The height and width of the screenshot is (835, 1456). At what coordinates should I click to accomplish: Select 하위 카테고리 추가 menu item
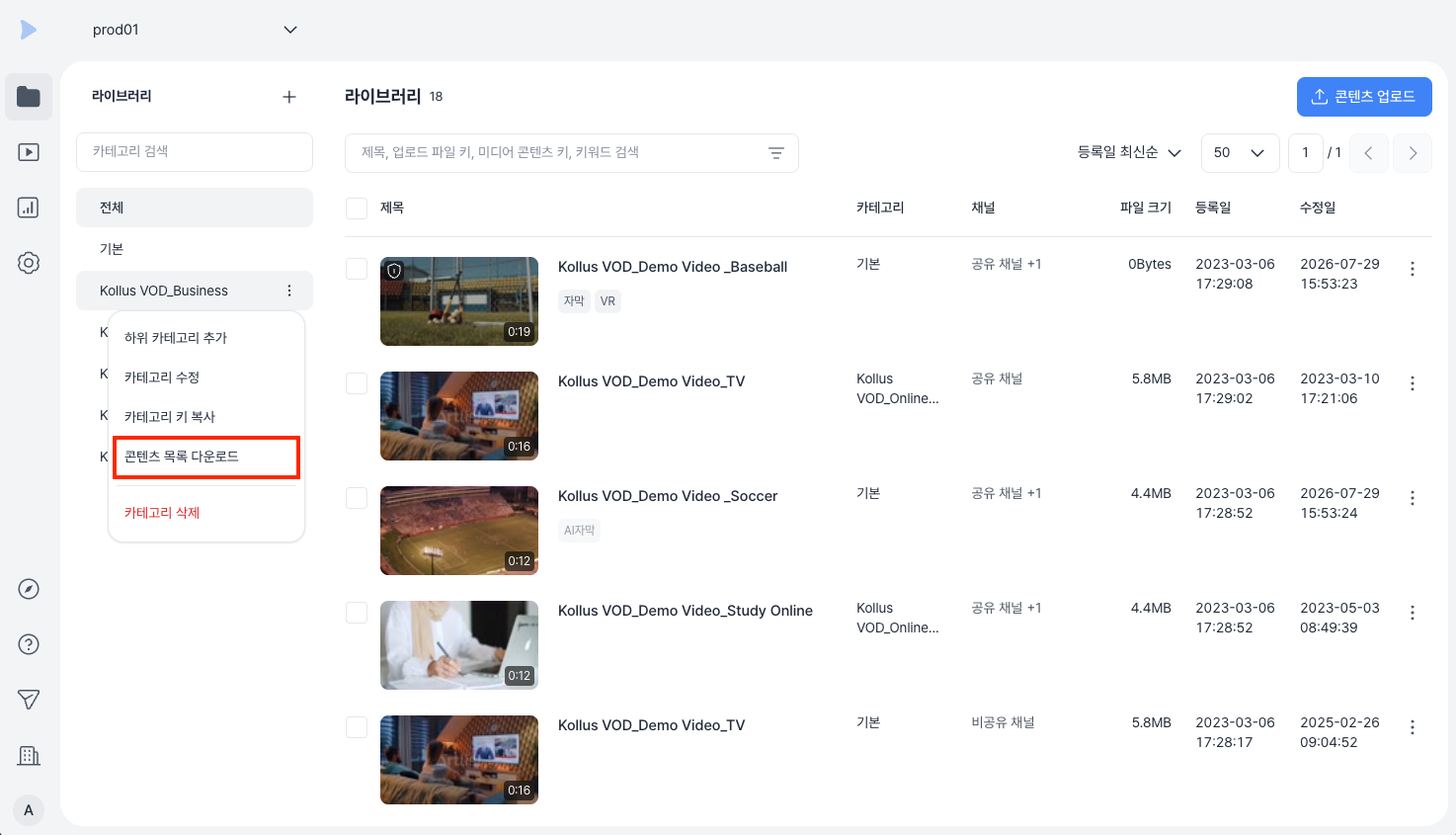(205, 338)
